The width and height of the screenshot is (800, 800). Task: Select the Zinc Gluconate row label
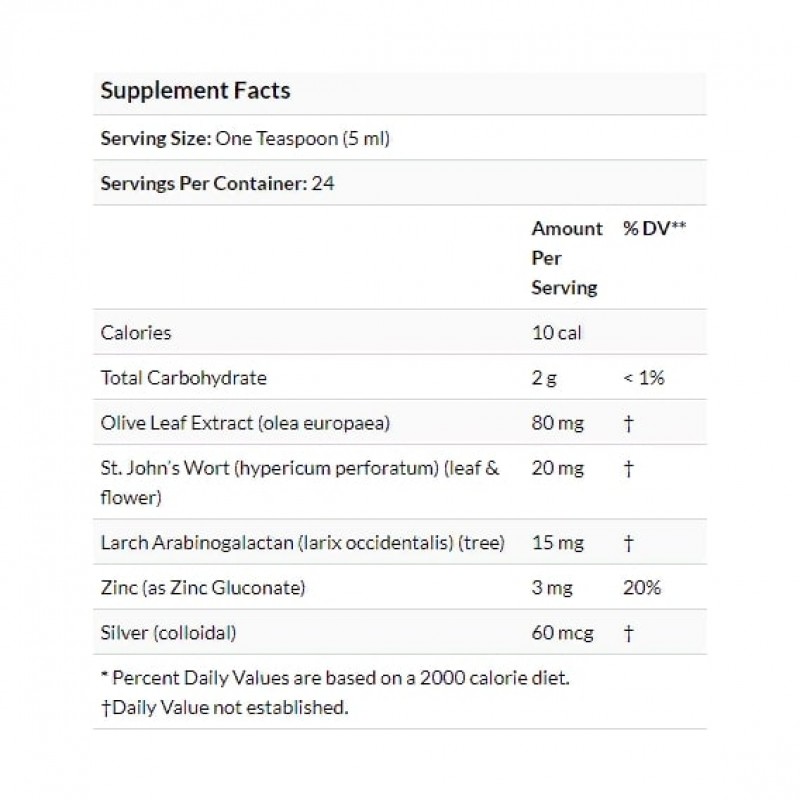pyautogui.click(x=202, y=588)
